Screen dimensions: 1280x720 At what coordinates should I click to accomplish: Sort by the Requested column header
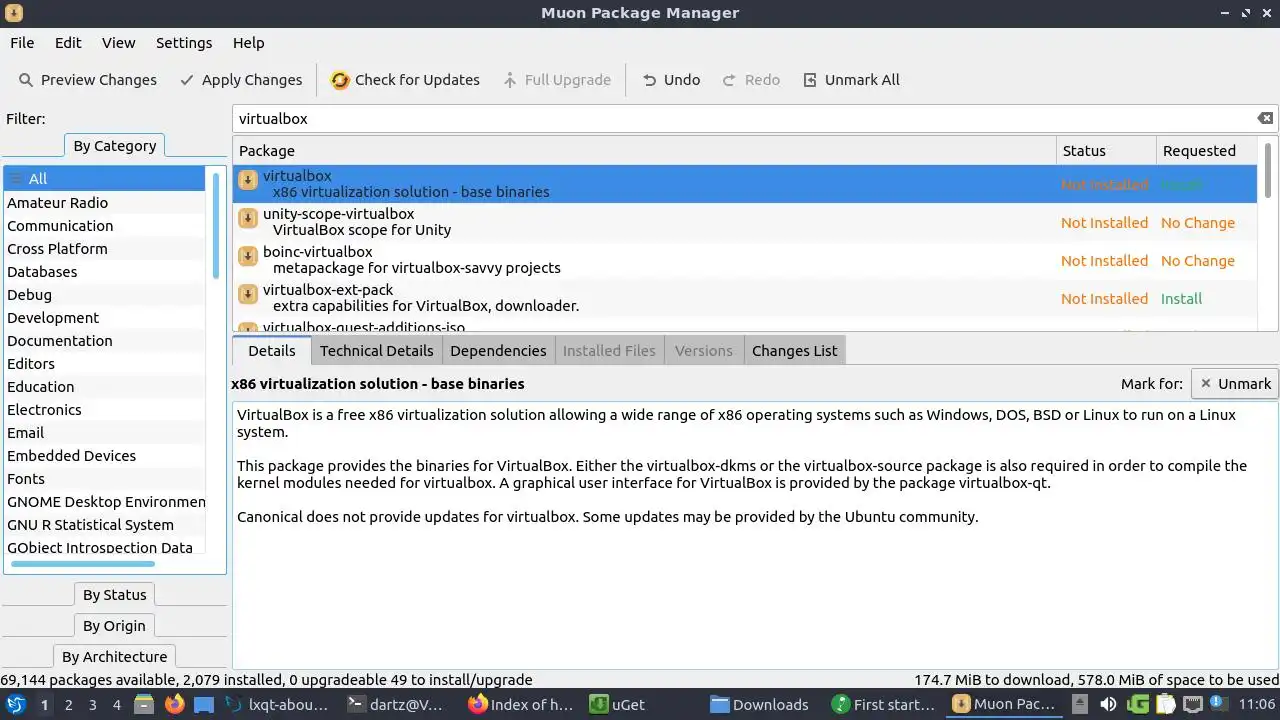(1207, 151)
